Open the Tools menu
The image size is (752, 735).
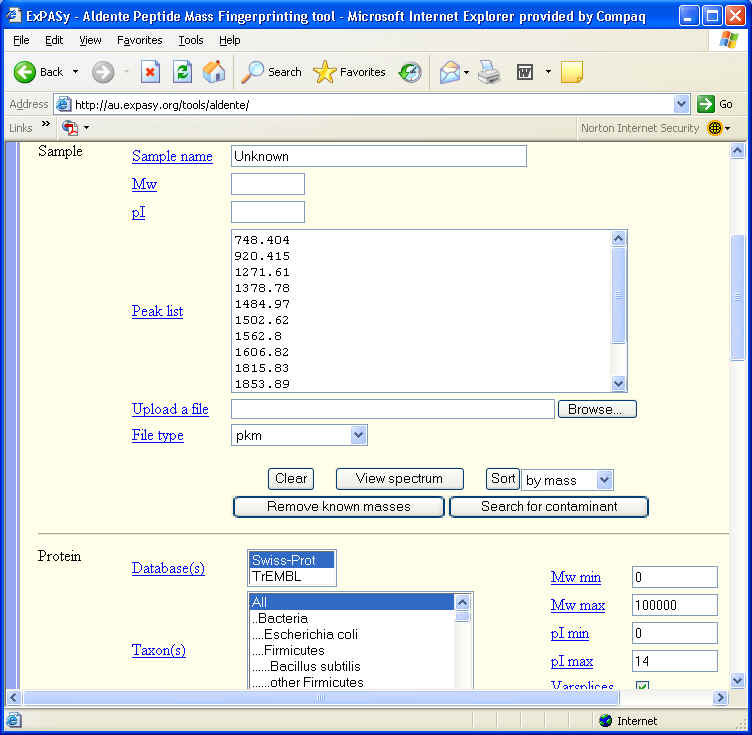tap(191, 40)
